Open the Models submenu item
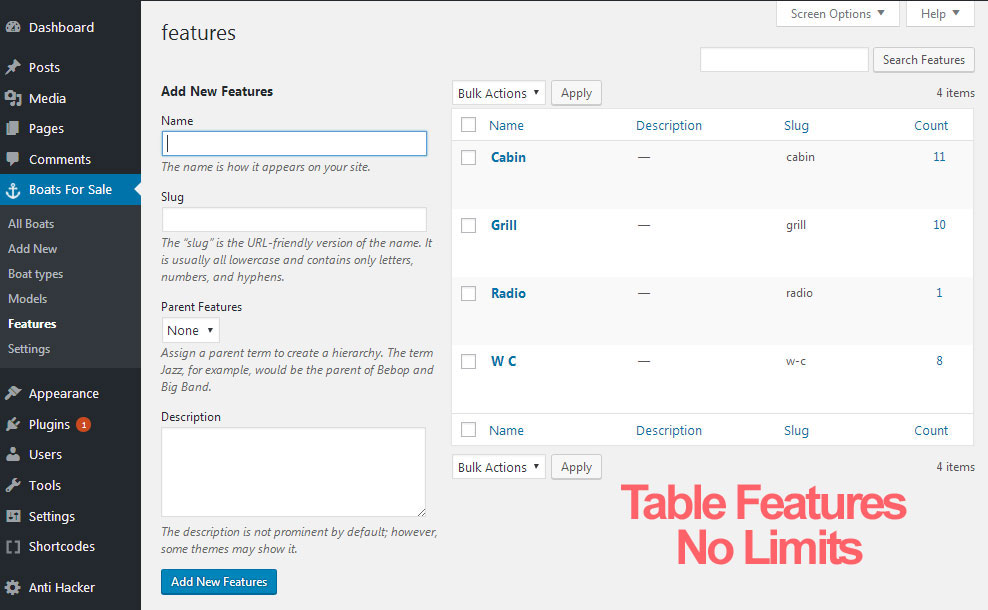The width and height of the screenshot is (988, 610). coord(27,299)
